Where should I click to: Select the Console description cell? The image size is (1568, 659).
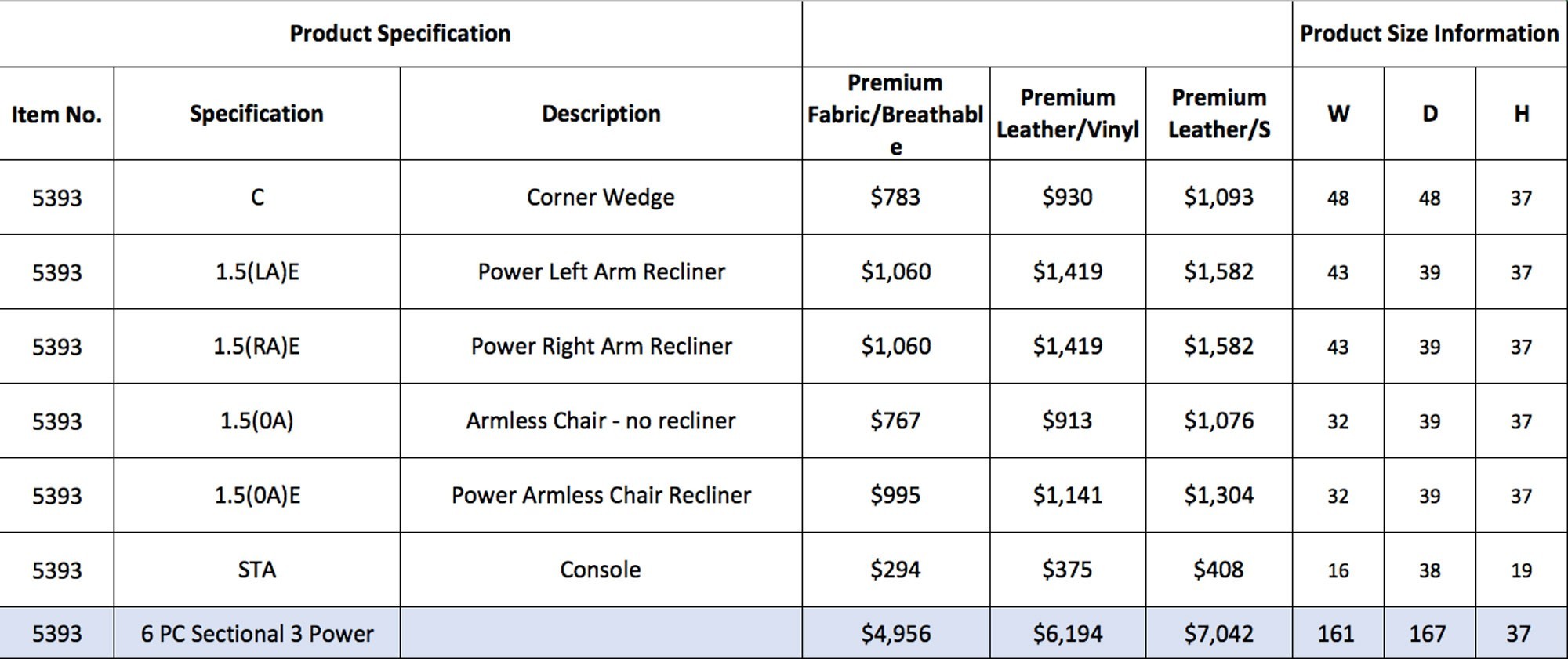(601, 570)
